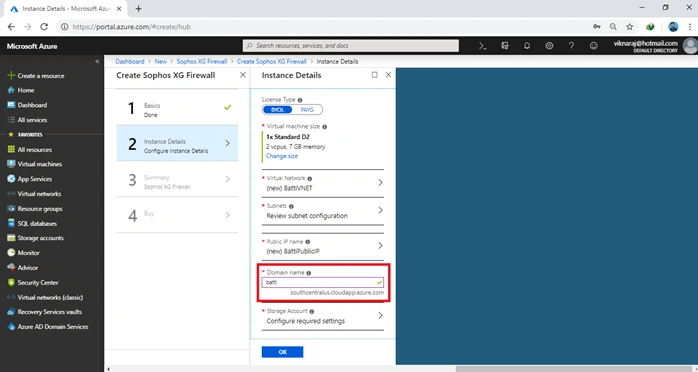This screenshot has width=698, height=372.
Task: Click the Security Center shield icon
Action: pyautogui.click(x=11, y=283)
